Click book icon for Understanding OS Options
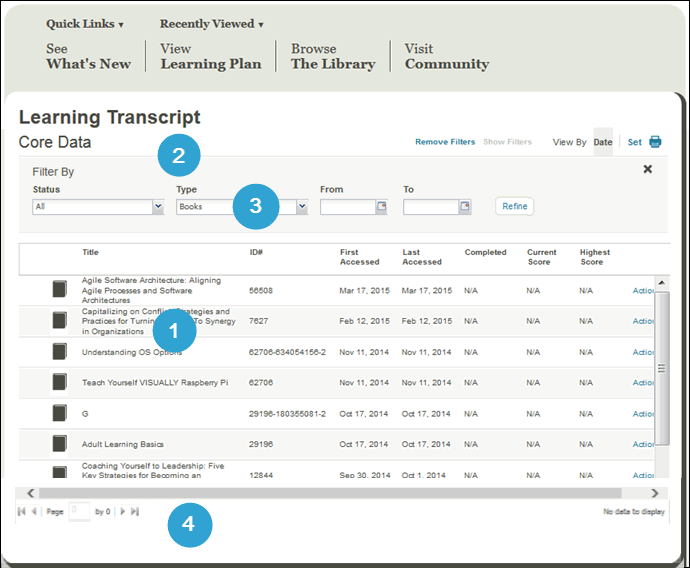The width and height of the screenshot is (690, 568). coord(59,352)
